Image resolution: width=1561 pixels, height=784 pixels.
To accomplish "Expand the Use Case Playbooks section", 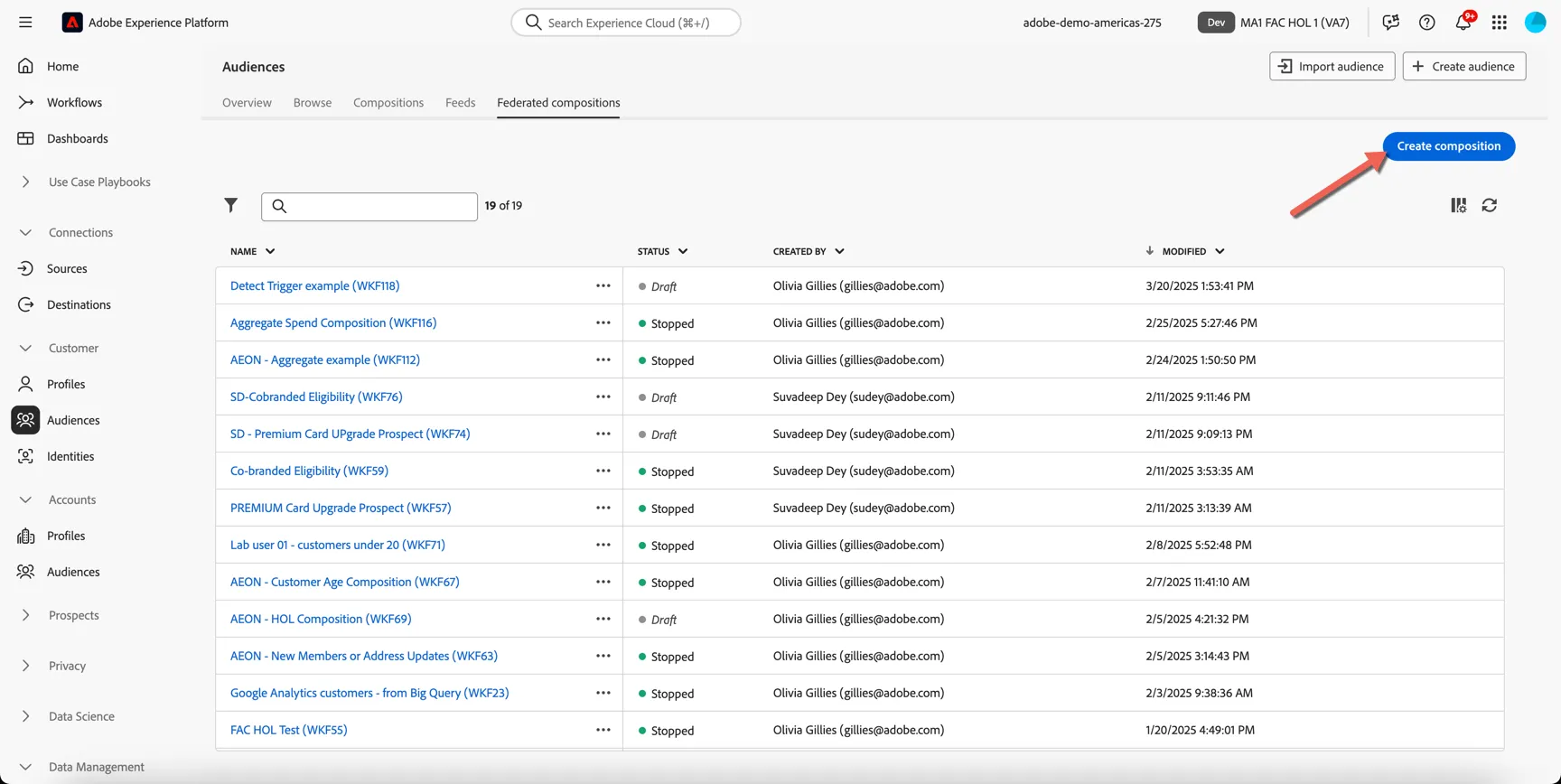I will tap(25, 182).
